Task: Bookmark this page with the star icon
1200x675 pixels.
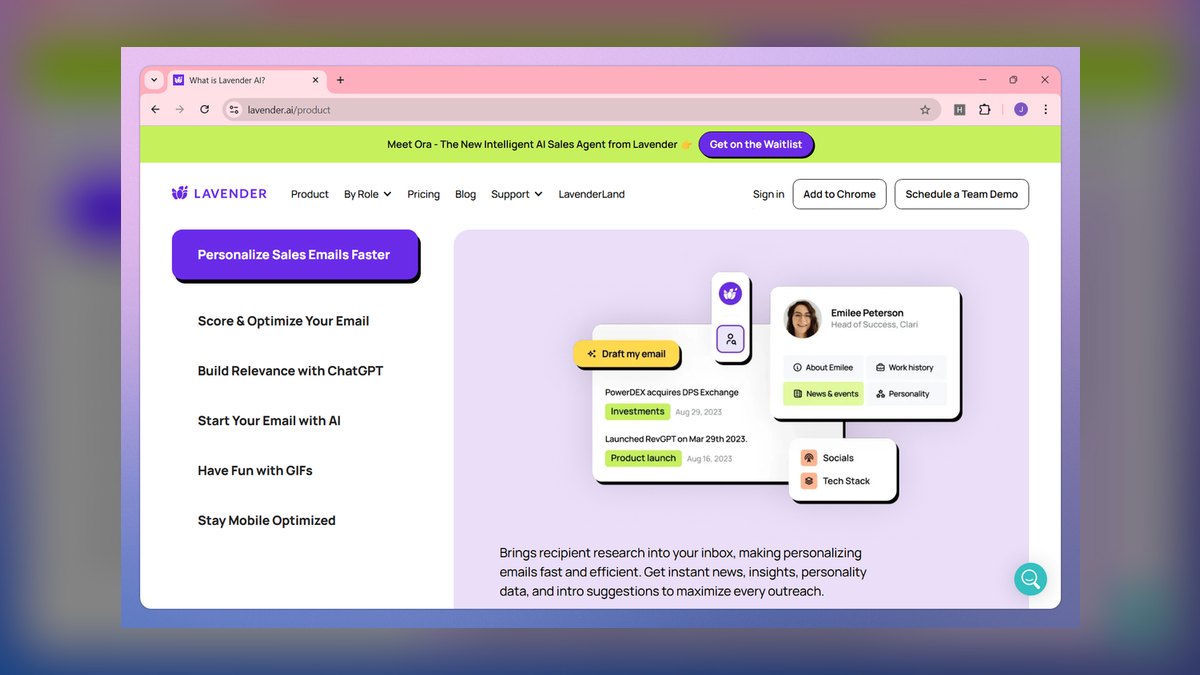Action: point(925,110)
